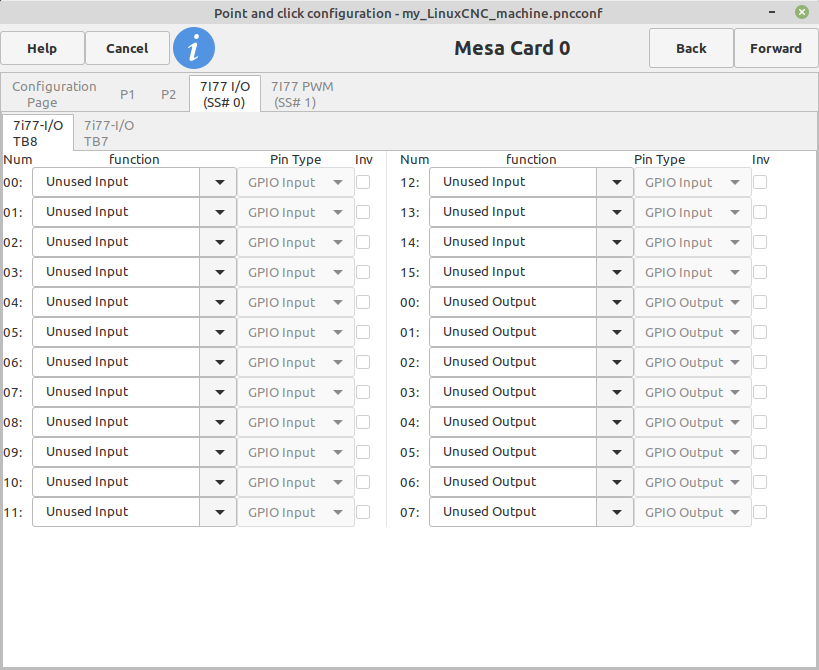Minimize the configuration window
Screen dimensions: 819x670
[772, 11]
